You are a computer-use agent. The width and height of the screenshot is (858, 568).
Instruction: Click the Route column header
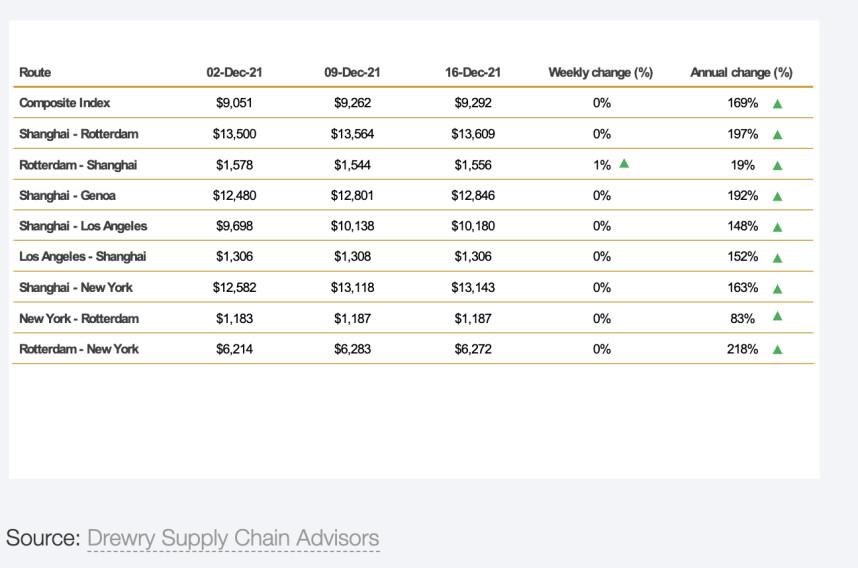[x=35, y=72]
